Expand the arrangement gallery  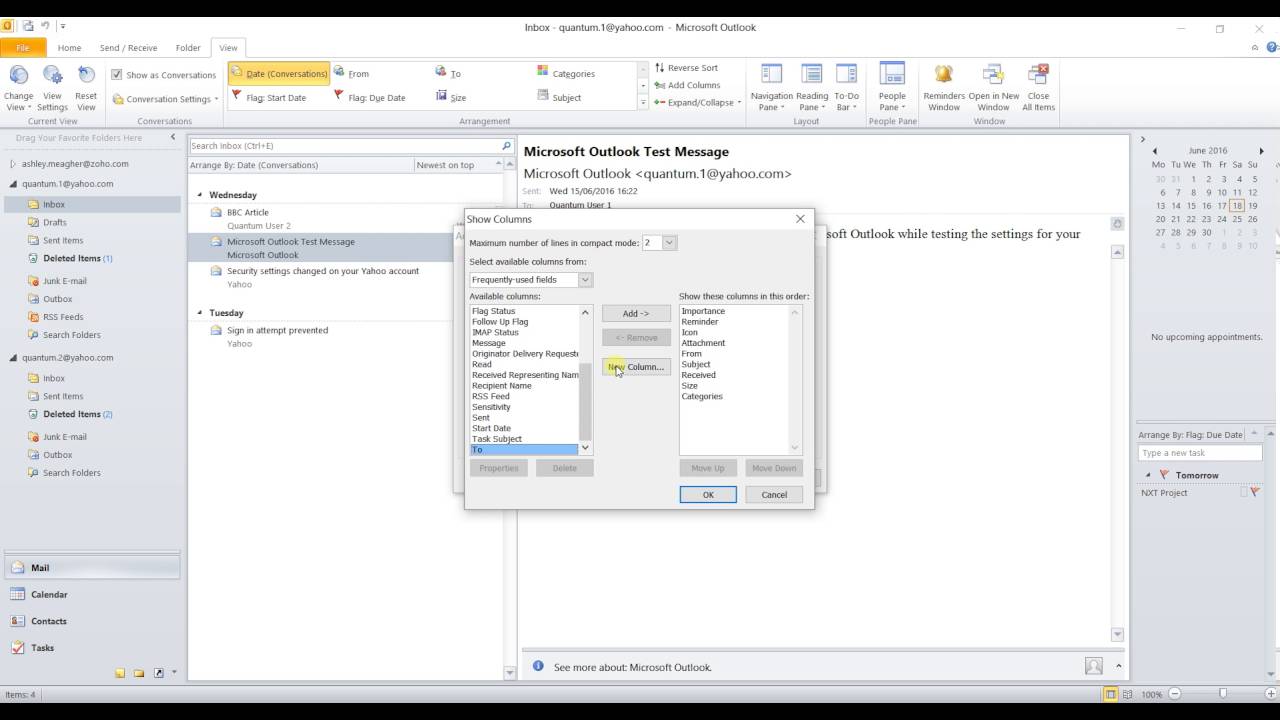(643, 103)
